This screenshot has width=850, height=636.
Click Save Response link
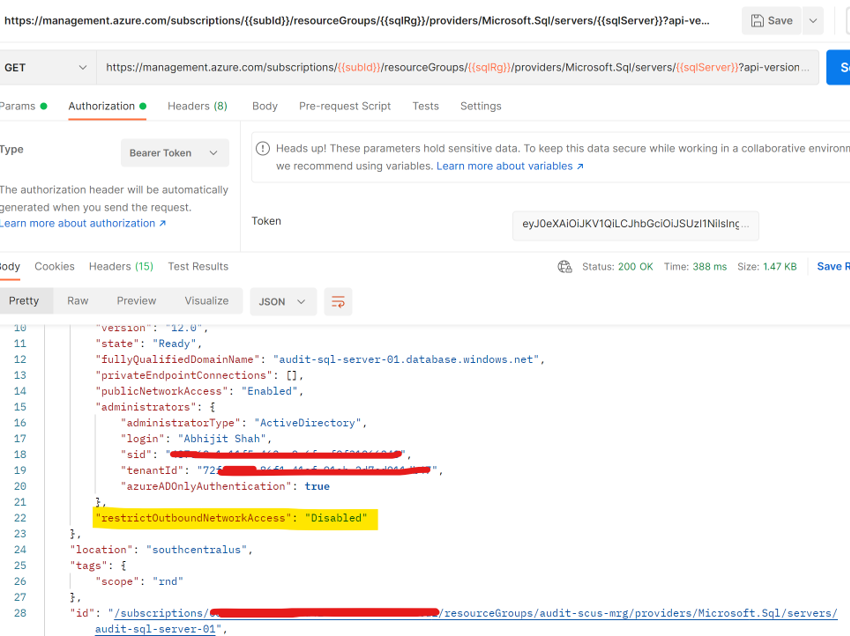tap(833, 266)
